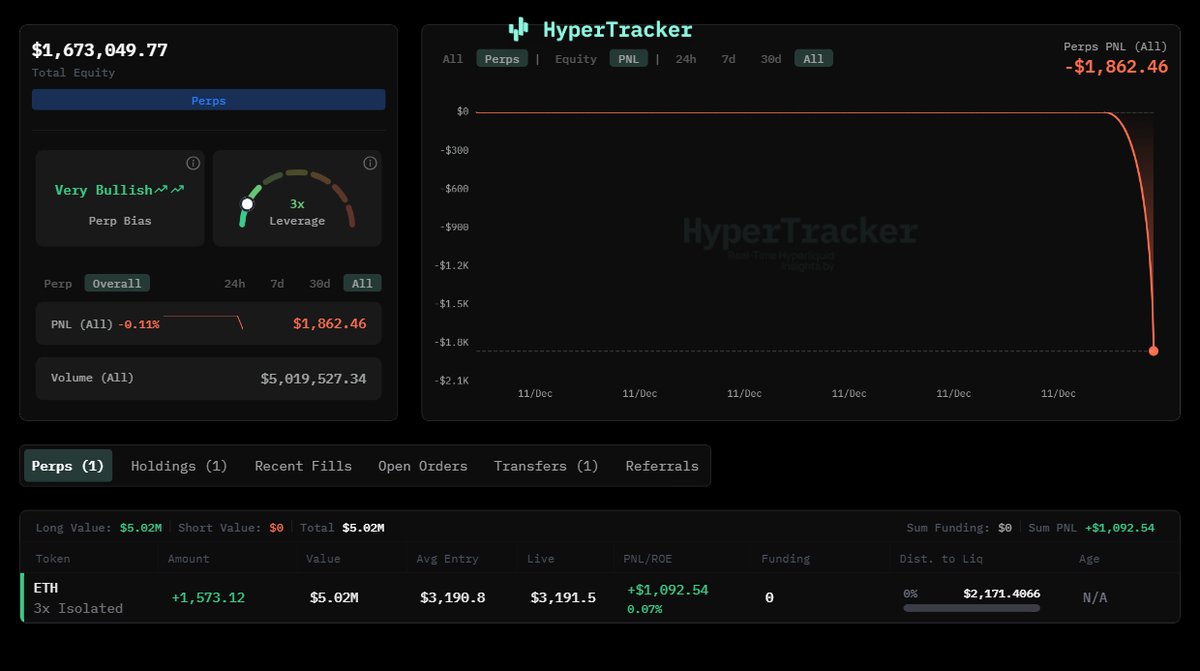The width and height of the screenshot is (1200, 671).
Task: Click the Very Bullish trend arrows icon
Action: pos(170,189)
